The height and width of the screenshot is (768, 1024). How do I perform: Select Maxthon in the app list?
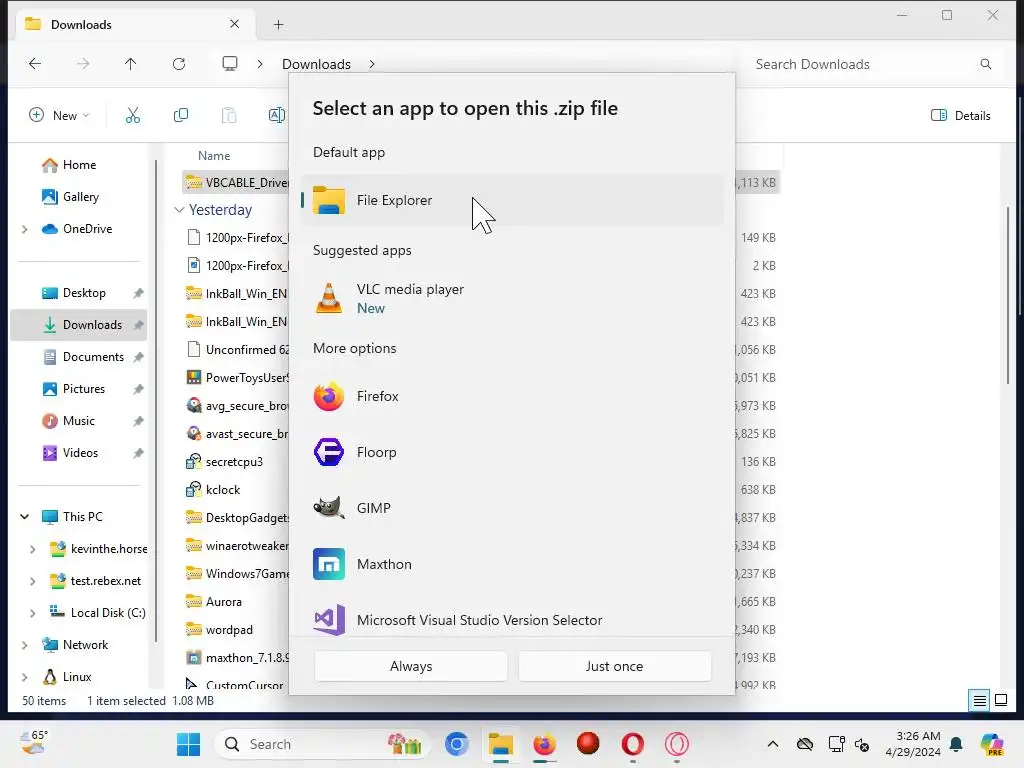[512, 564]
